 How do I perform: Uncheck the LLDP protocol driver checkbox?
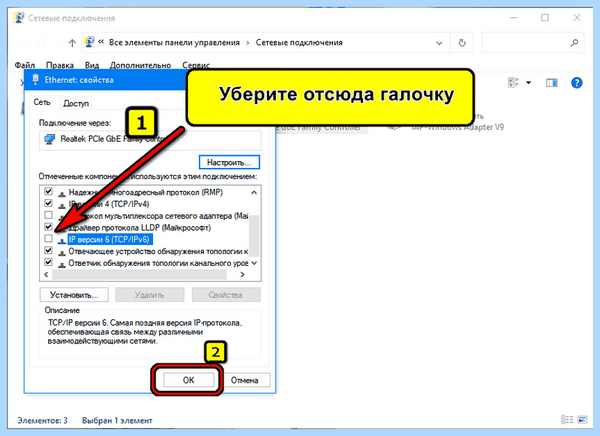click(48, 227)
